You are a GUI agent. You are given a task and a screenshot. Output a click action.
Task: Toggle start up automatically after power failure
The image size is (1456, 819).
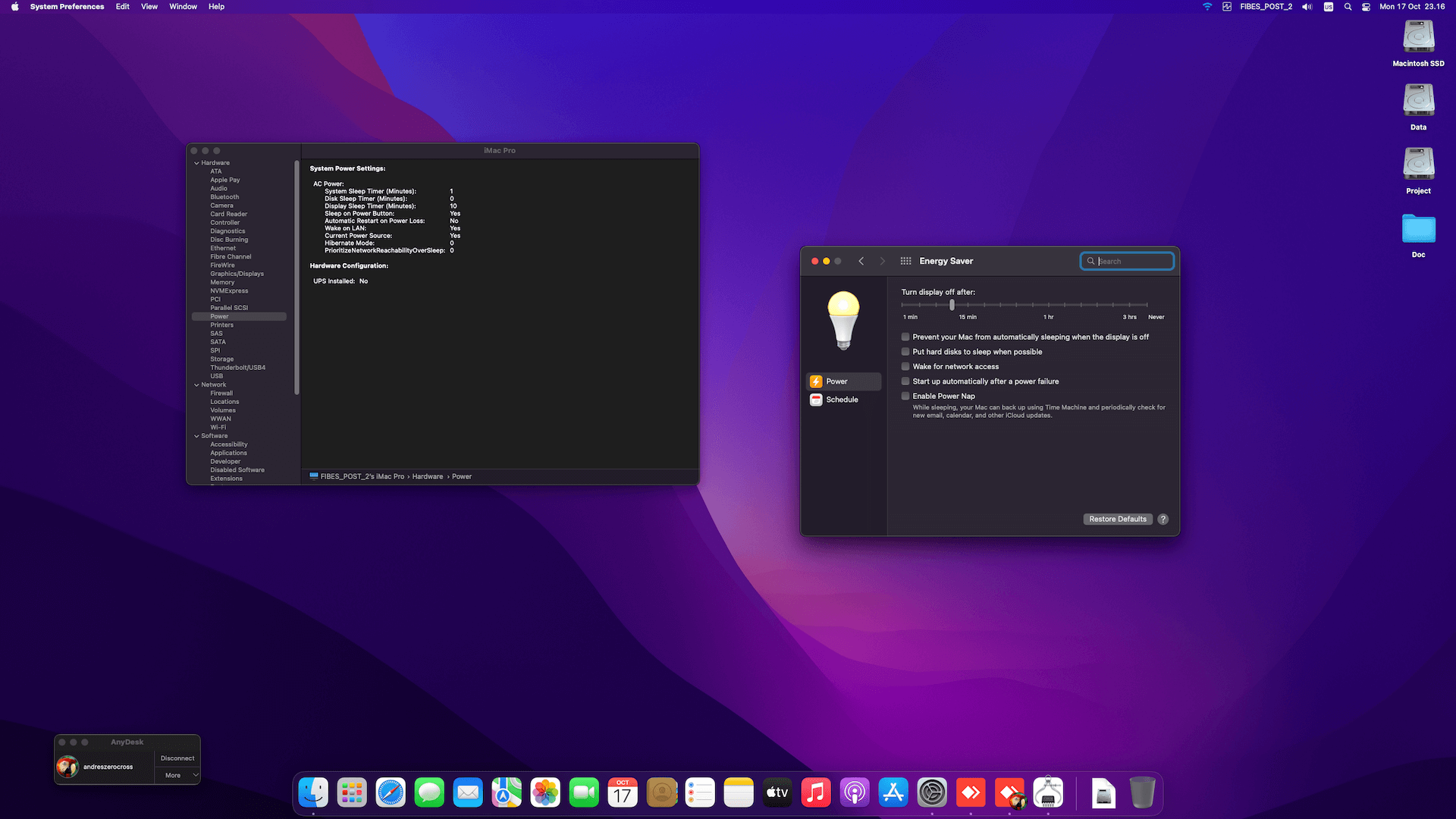coord(905,381)
